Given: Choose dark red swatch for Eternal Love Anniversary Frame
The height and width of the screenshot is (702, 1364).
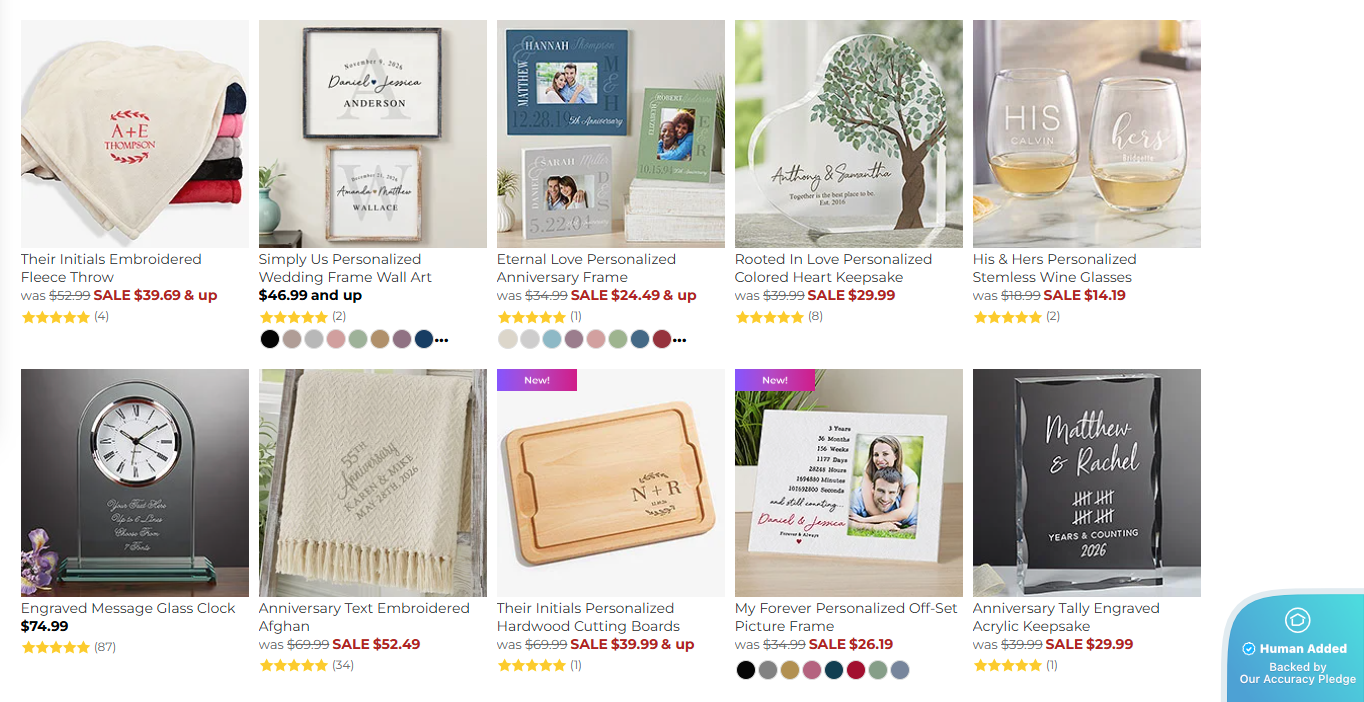Looking at the screenshot, I should 662,339.
